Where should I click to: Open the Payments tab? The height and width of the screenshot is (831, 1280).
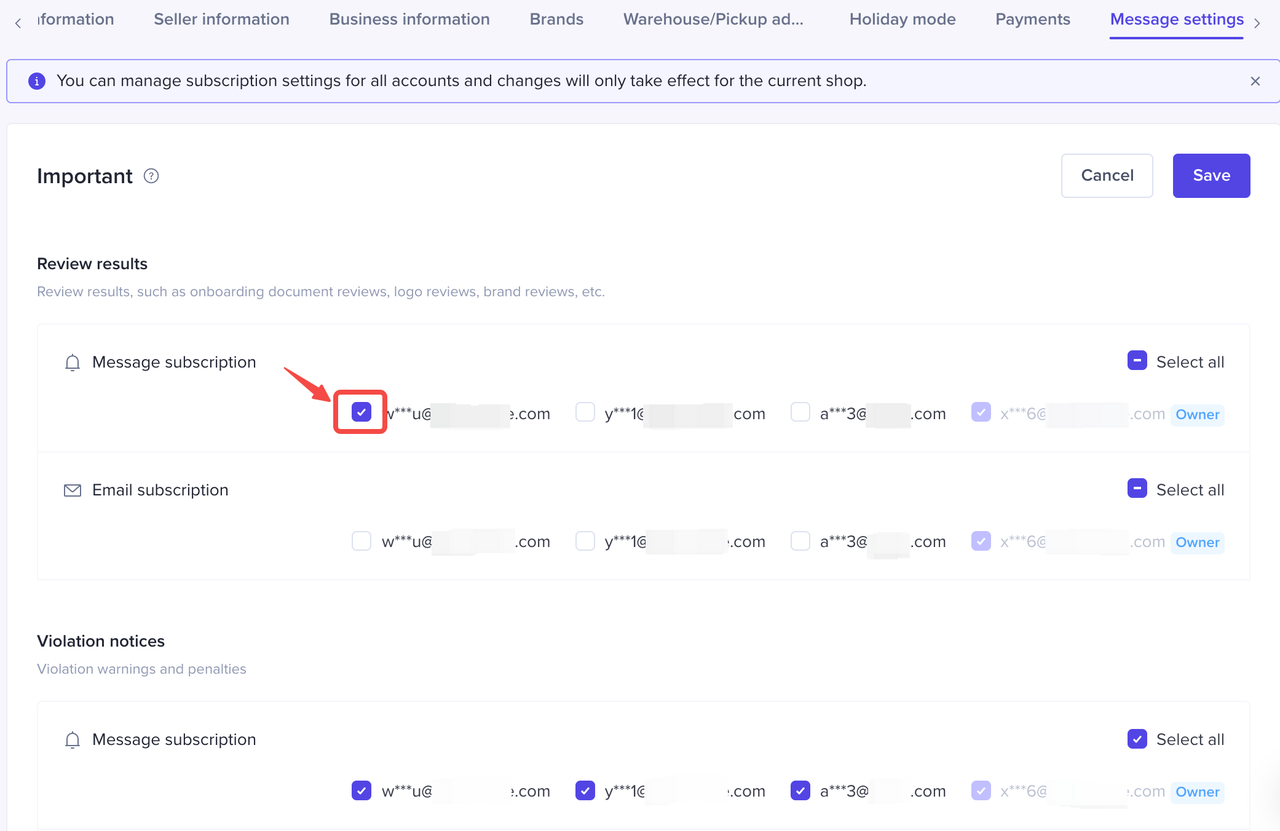pyautogui.click(x=1032, y=19)
